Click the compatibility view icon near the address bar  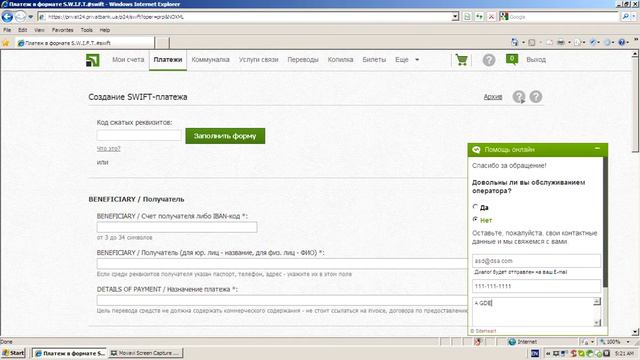point(467,17)
